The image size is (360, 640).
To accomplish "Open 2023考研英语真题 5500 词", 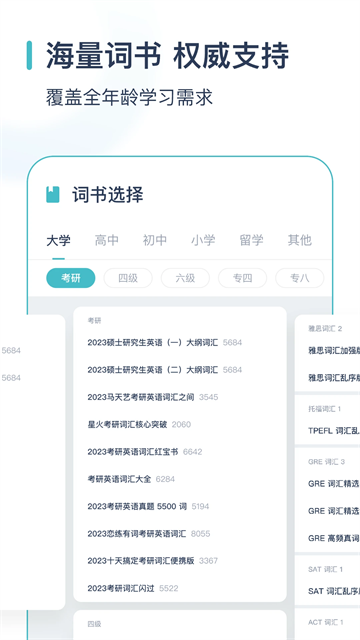I will (x=148, y=506).
